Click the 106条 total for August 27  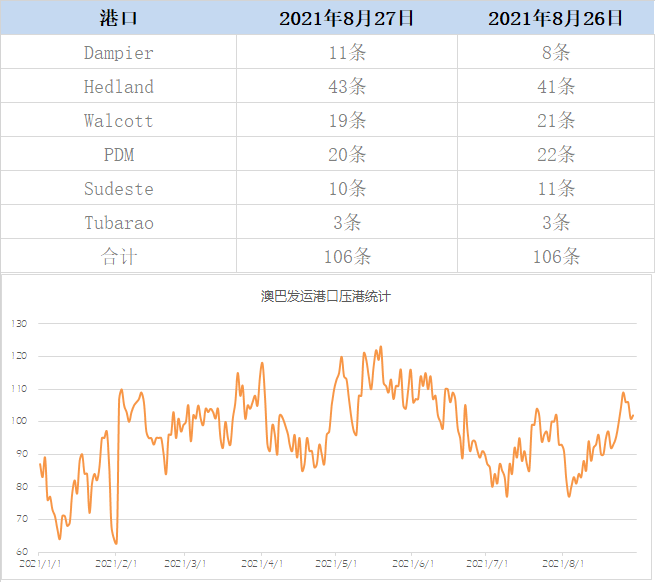[x=347, y=257]
